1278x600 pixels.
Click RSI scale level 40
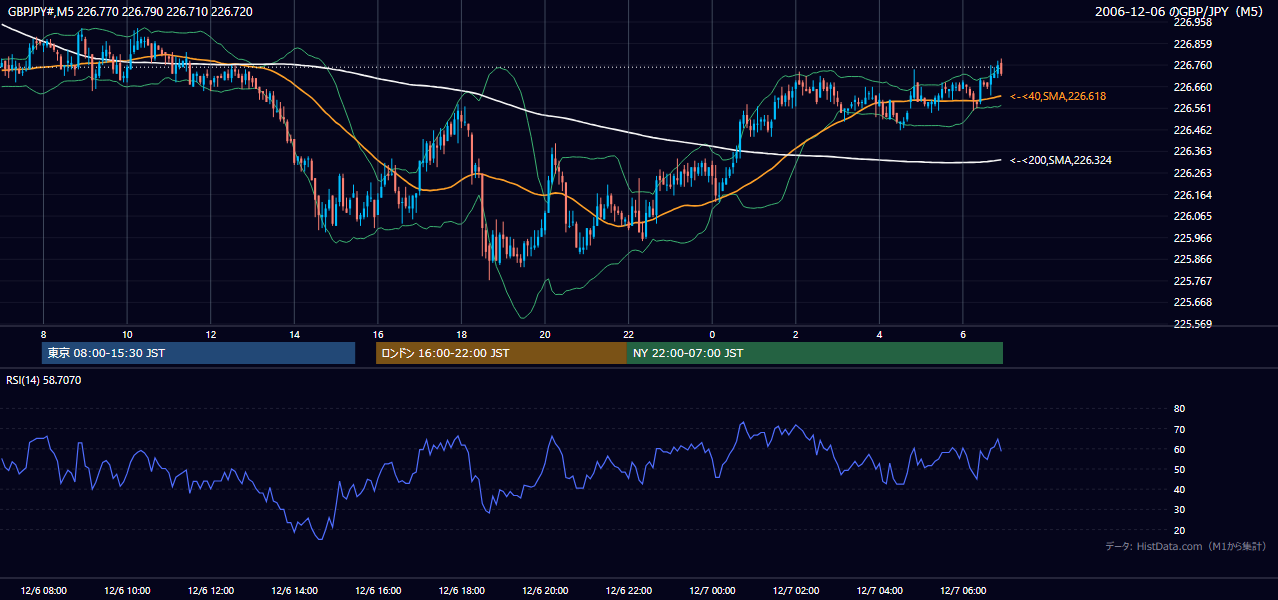tap(1179, 489)
